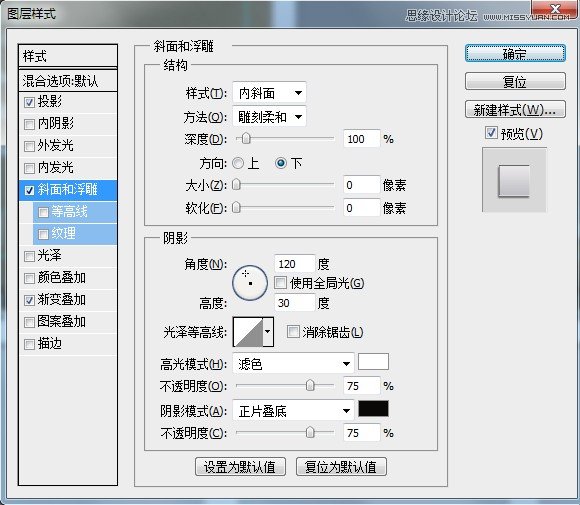Open the 高光模式 滤色 dropdown
Image resolution: width=580 pixels, height=505 pixels.
[293, 364]
